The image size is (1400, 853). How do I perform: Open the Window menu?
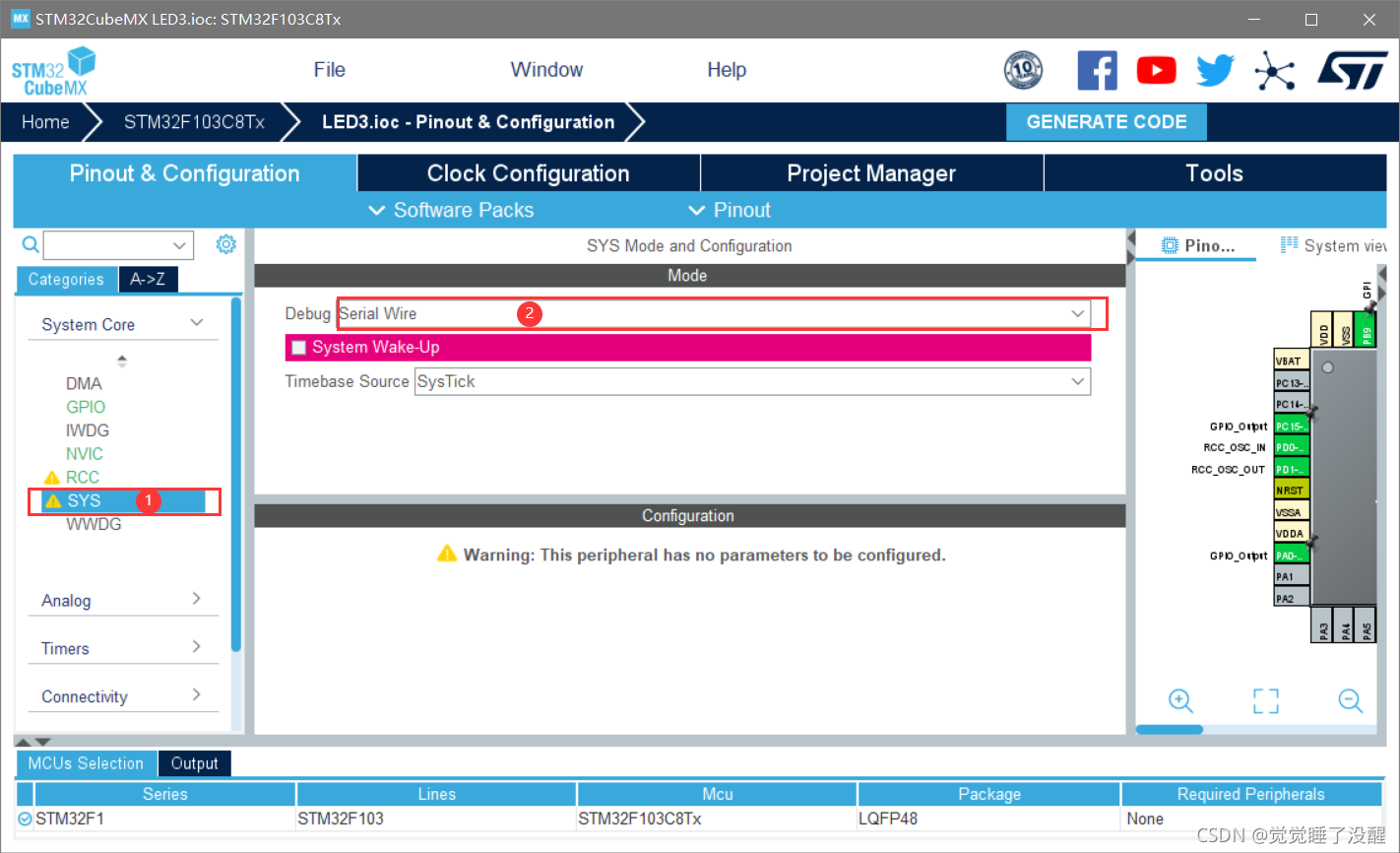546,70
